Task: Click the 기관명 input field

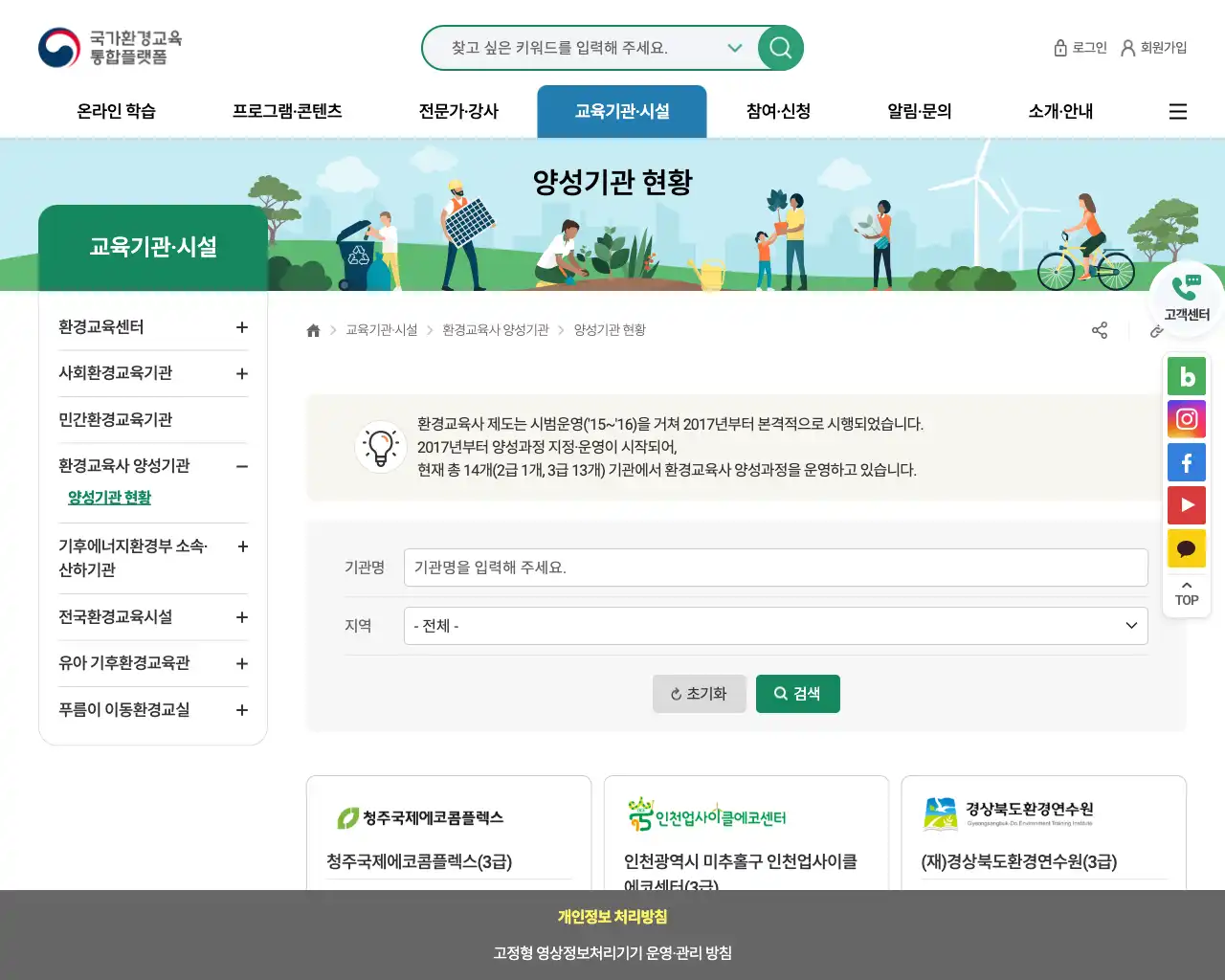Action: [x=775, y=567]
